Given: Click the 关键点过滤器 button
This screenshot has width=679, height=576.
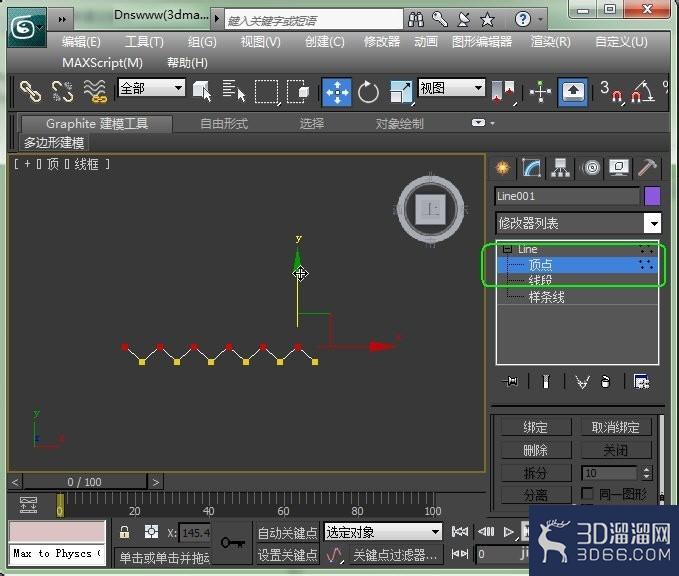Looking at the screenshot, I should pyautogui.click(x=394, y=554).
